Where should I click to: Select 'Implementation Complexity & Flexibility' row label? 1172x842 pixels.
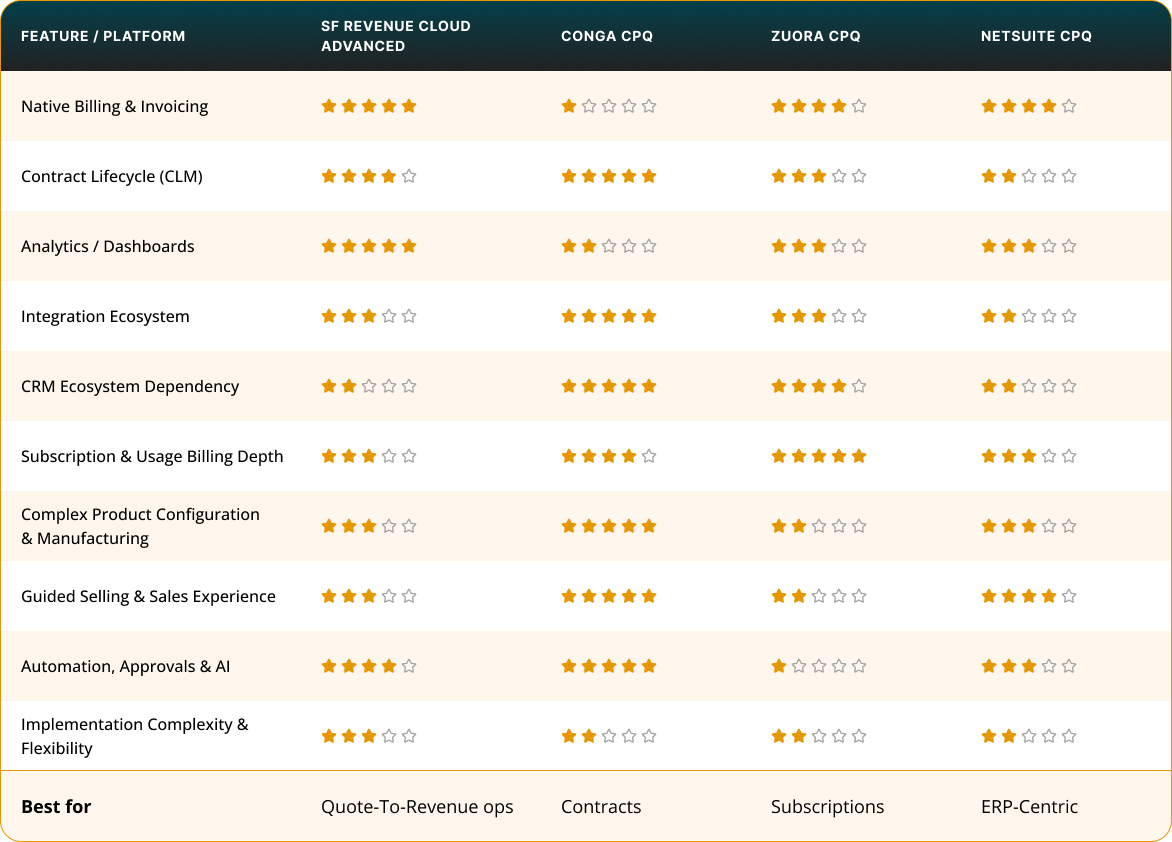[135, 737]
